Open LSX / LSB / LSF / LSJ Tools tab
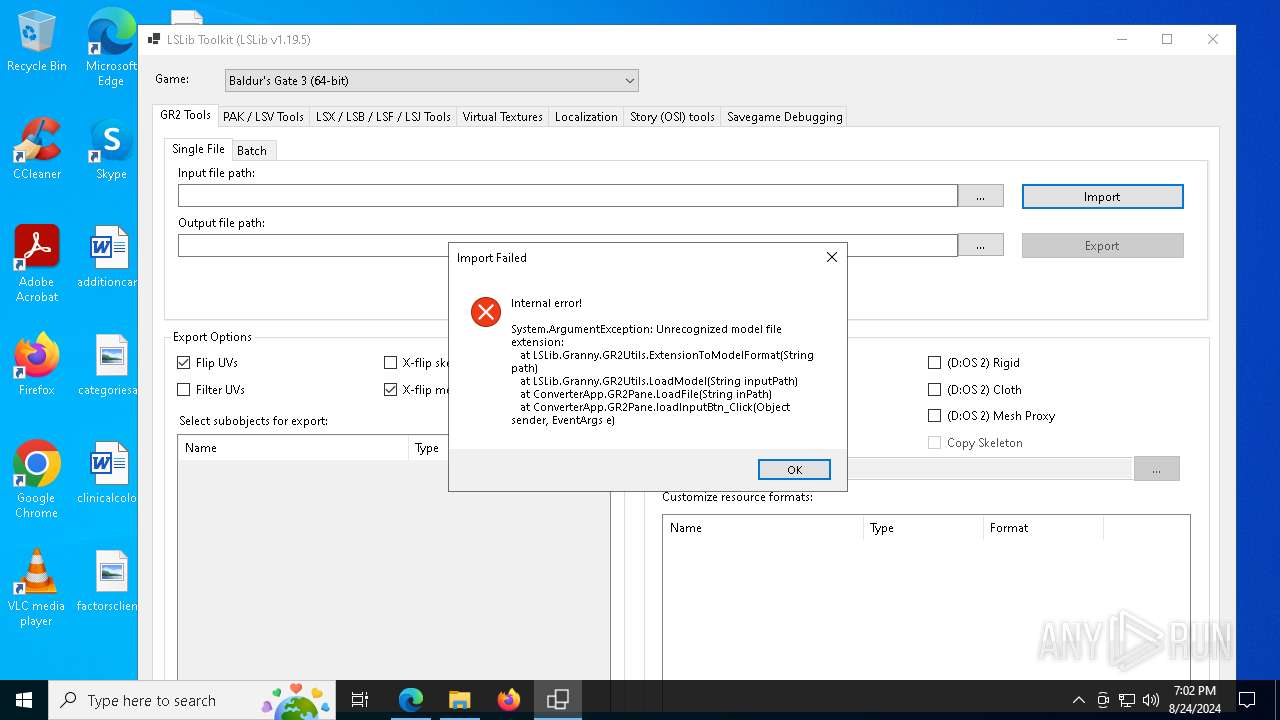 click(x=383, y=117)
